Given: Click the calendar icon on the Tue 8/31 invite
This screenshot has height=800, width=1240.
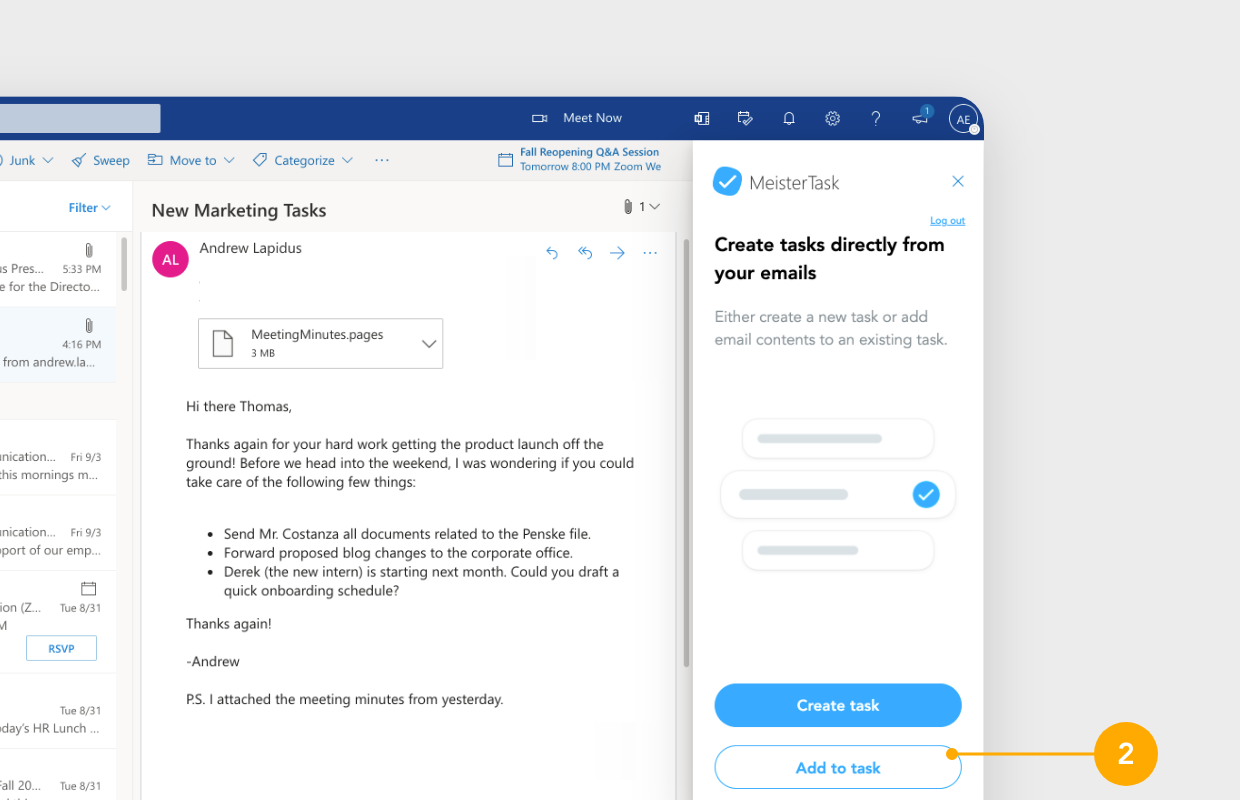Looking at the screenshot, I should pos(89,589).
